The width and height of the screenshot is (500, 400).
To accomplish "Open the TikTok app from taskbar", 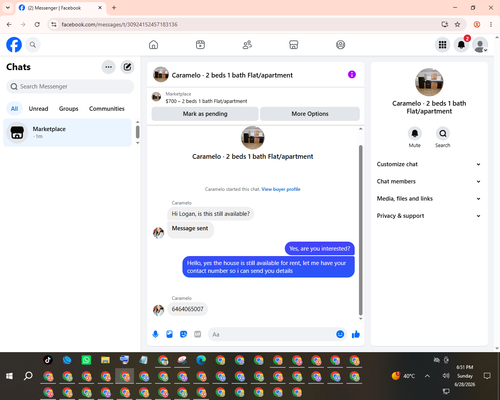I will tap(48, 360).
